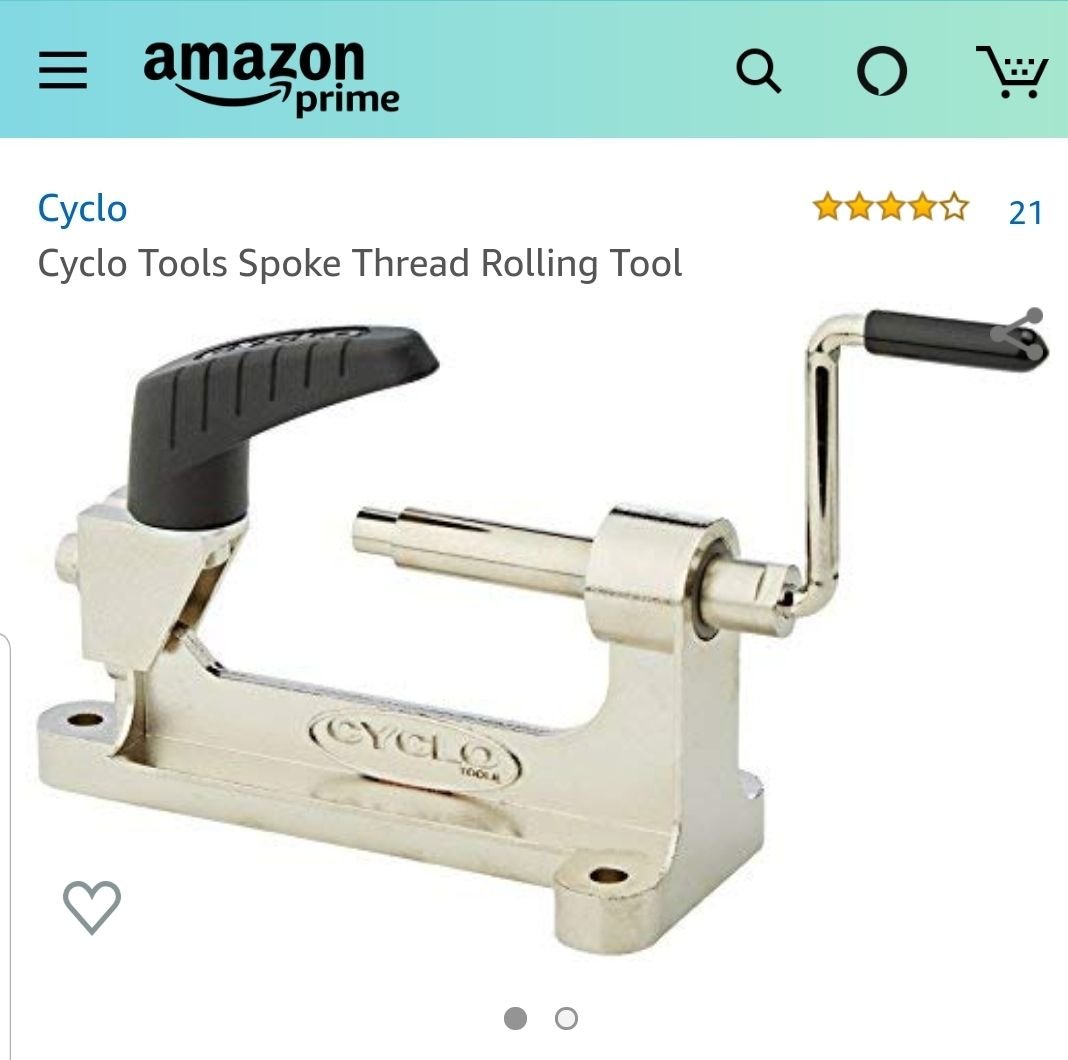
Task: Open the hamburger navigation menu
Action: [x=63, y=69]
